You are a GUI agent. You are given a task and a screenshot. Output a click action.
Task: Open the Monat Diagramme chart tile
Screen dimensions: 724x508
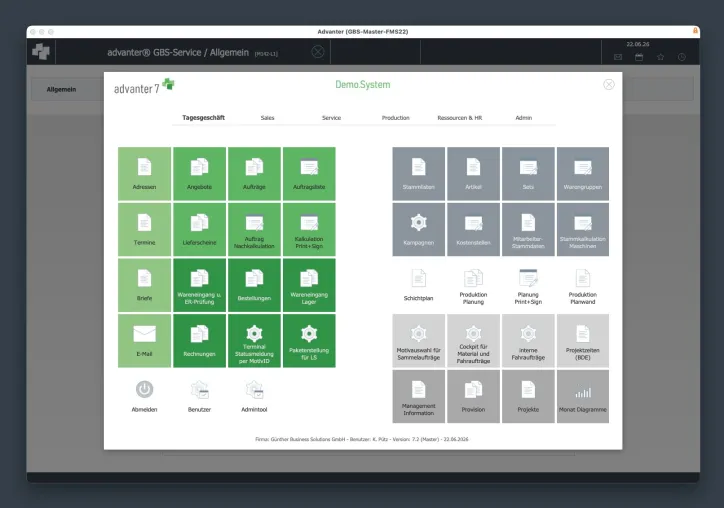tap(583, 396)
